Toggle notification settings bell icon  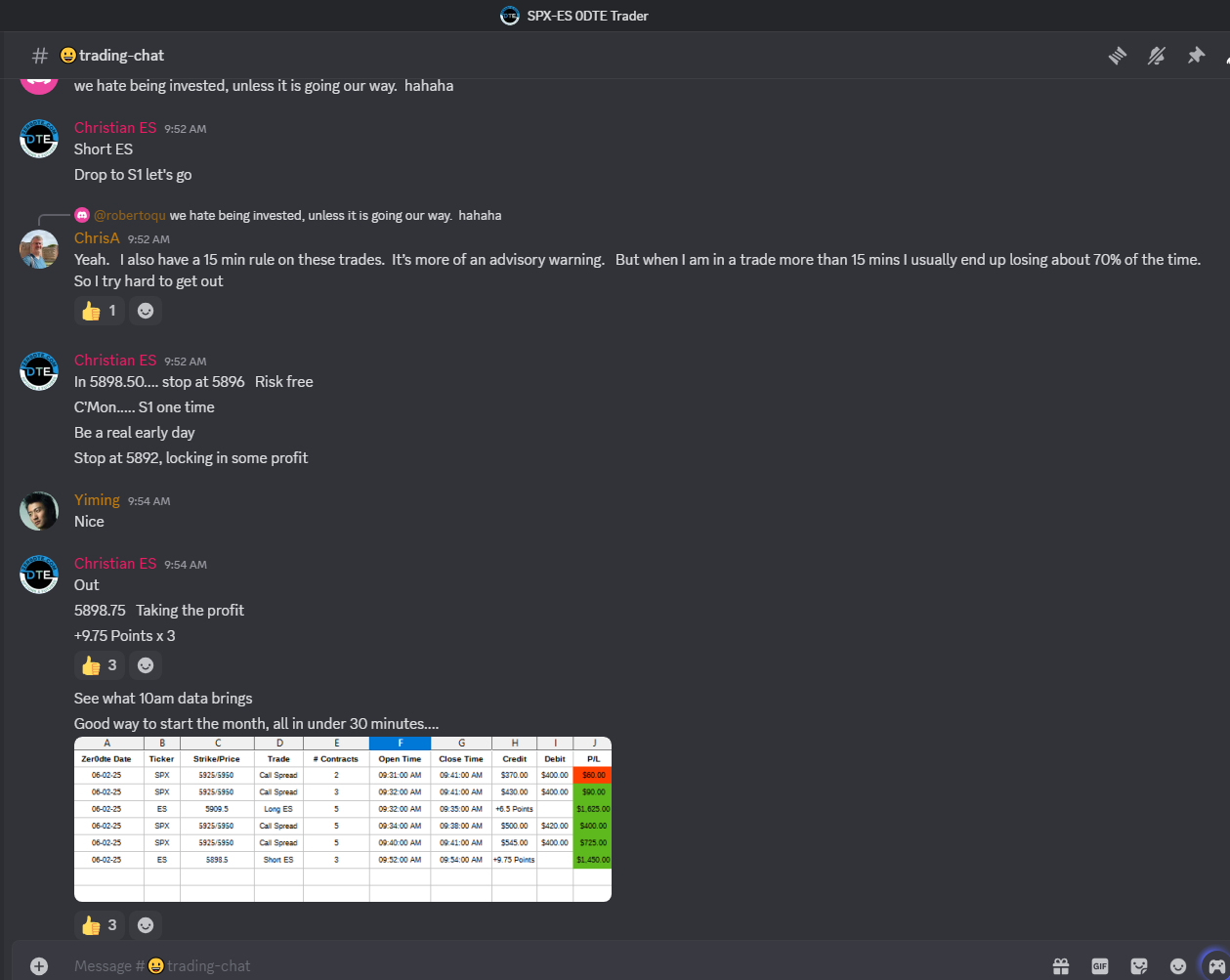[x=1157, y=56]
